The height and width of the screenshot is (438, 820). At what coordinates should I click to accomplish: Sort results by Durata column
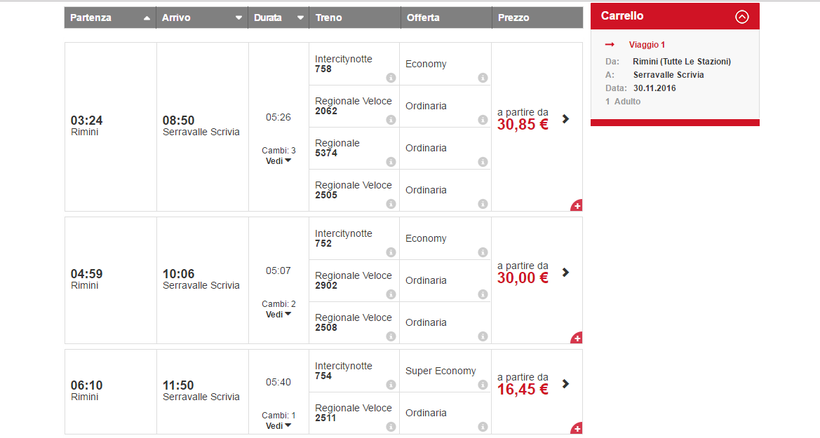click(278, 18)
